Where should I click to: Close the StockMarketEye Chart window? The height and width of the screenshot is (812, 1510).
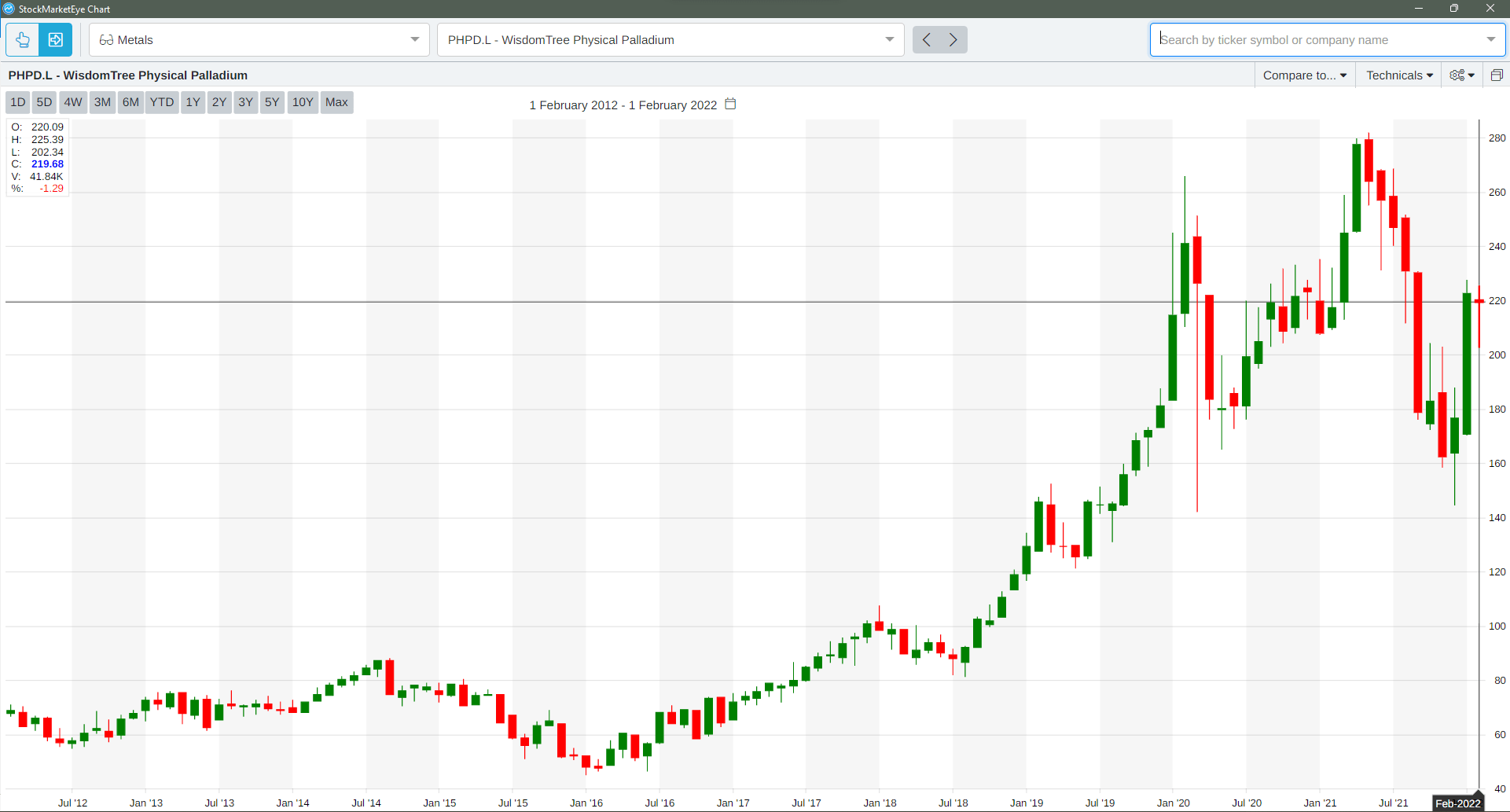pyautogui.click(x=1490, y=9)
